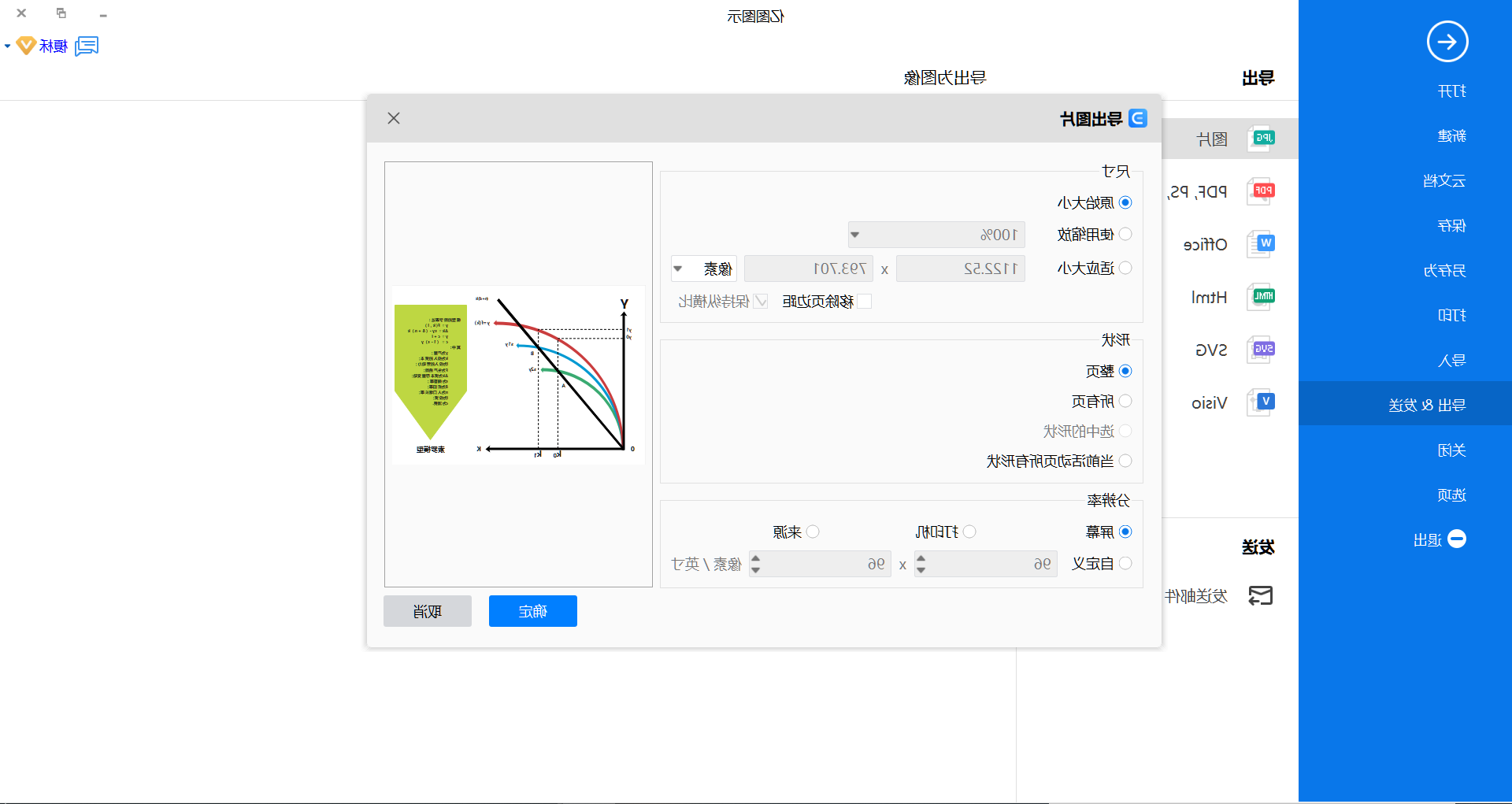Image resolution: width=1512 pixels, height=804 pixels.
Task: Choose 保存 in the sidebar menu
Action: click(x=1451, y=226)
